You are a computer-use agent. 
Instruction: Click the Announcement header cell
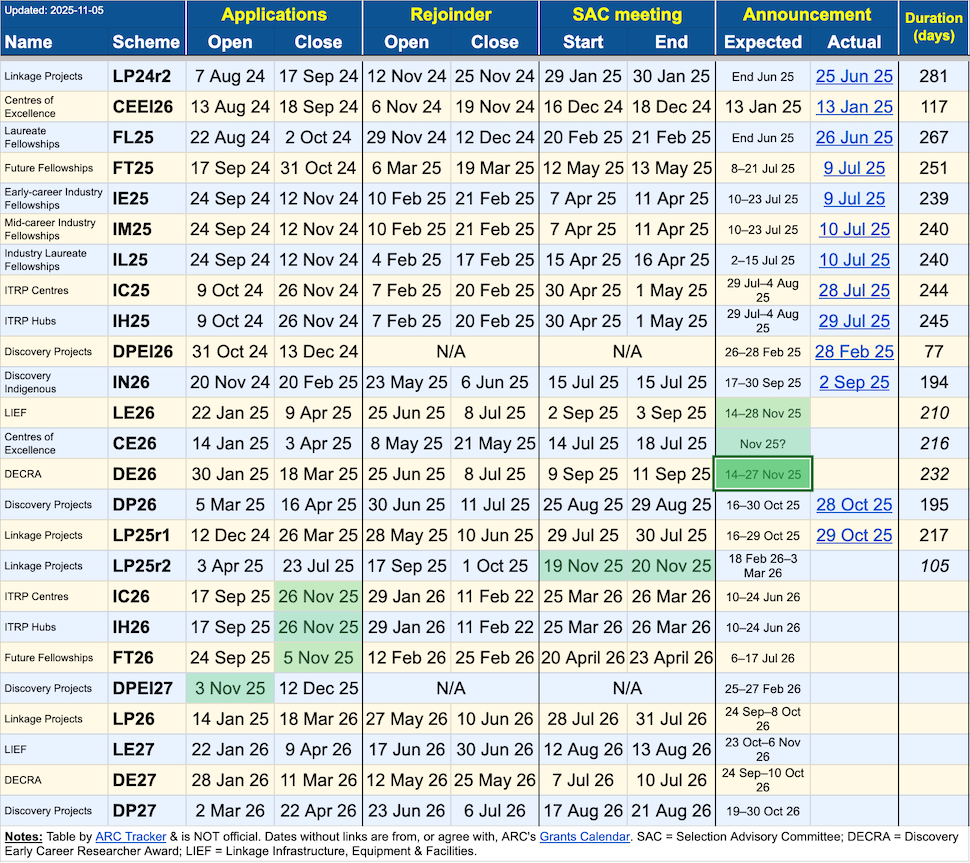pos(807,15)
